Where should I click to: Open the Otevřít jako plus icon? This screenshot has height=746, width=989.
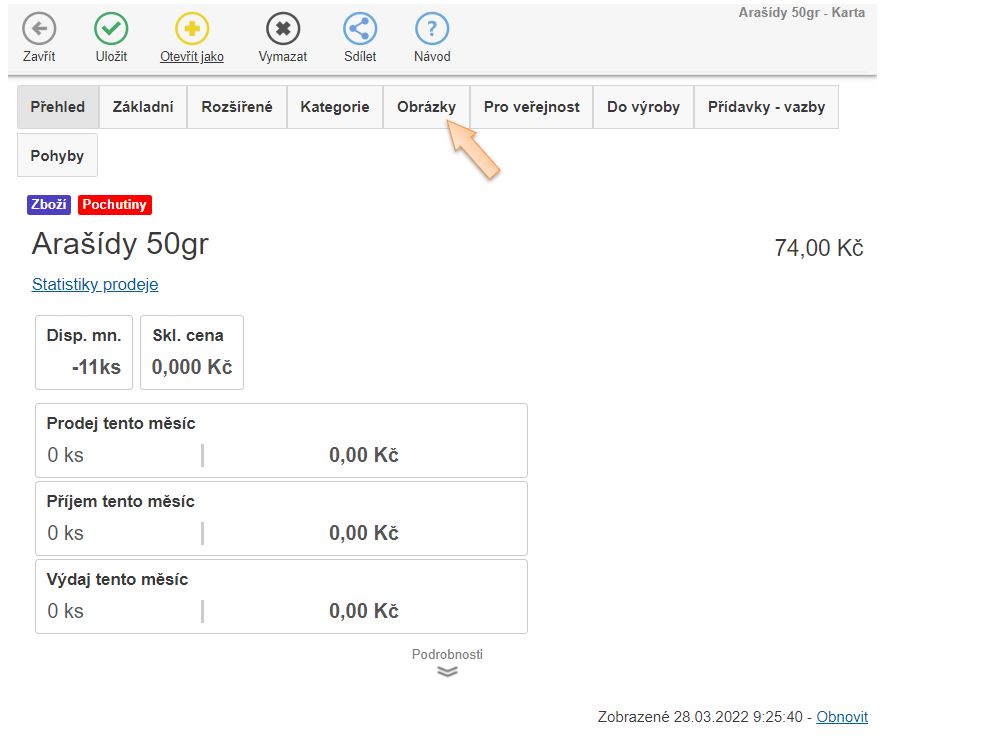(x=192, y=29)
